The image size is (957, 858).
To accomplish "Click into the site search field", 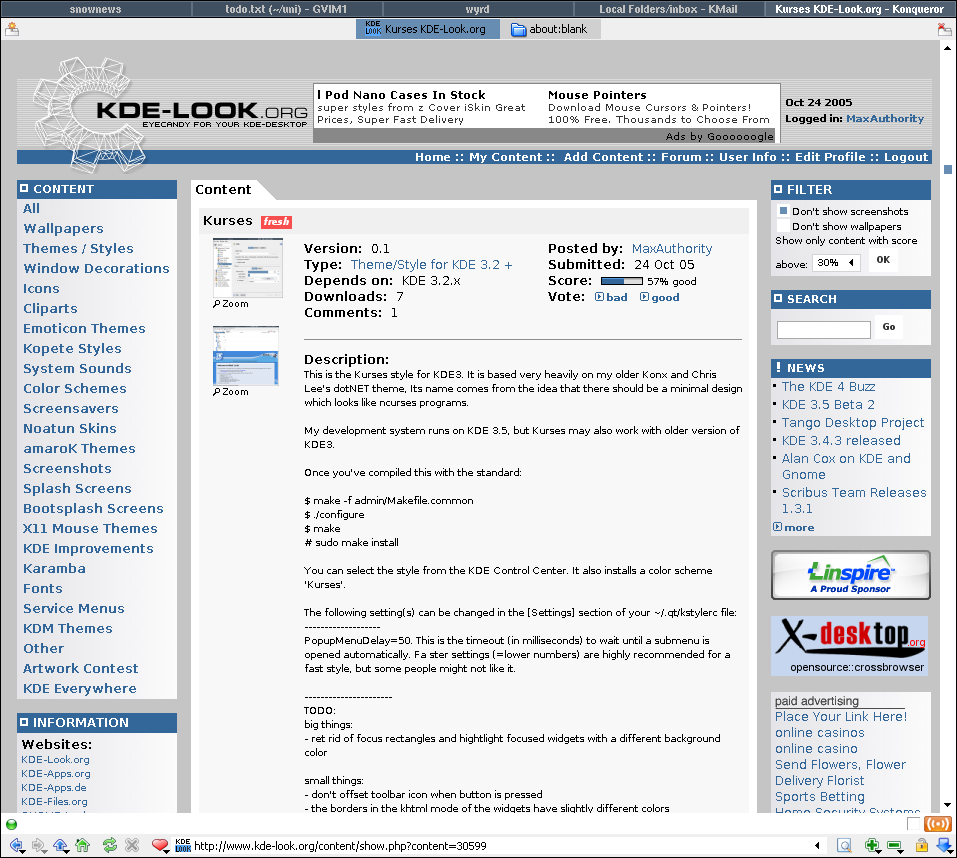I will 823,330.
